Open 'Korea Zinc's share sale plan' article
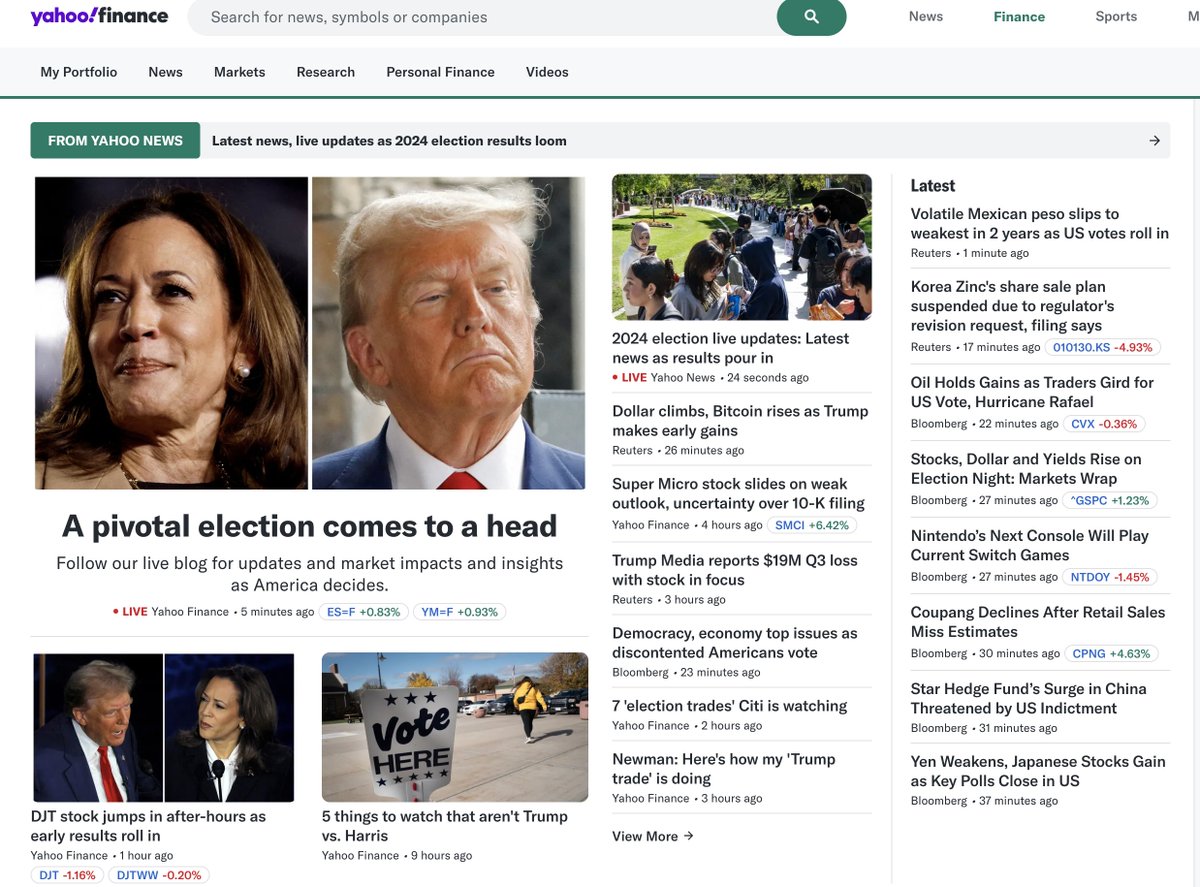1200x887 pixels. pos(1012,306)
